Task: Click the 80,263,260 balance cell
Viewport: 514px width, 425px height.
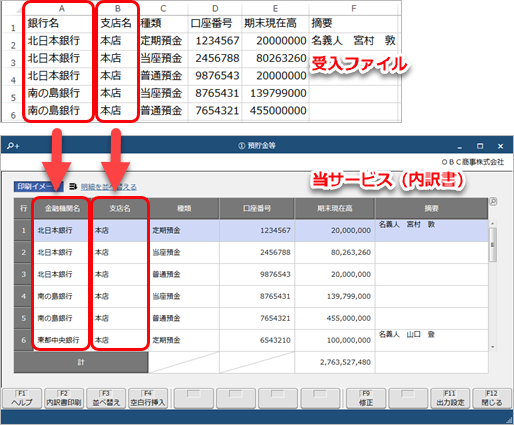Action: click(x=335, y=252)
